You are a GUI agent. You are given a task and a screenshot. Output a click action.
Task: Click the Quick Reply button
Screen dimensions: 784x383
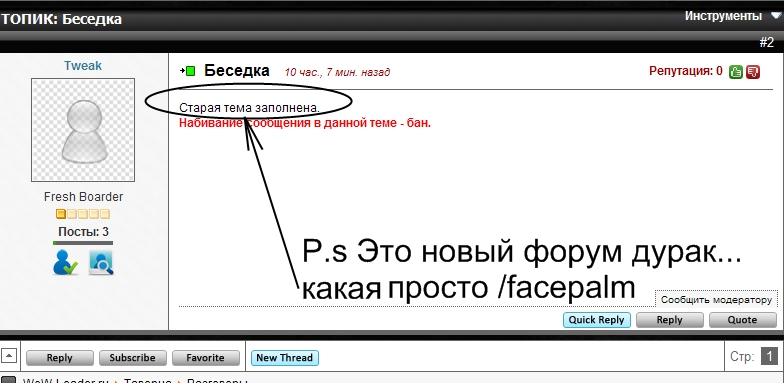tap(596, 320)
